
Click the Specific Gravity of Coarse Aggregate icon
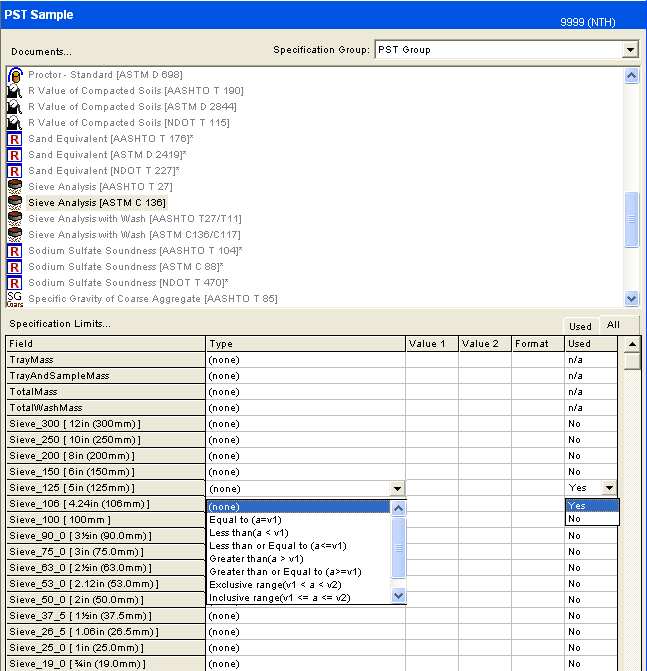point(15,298)
